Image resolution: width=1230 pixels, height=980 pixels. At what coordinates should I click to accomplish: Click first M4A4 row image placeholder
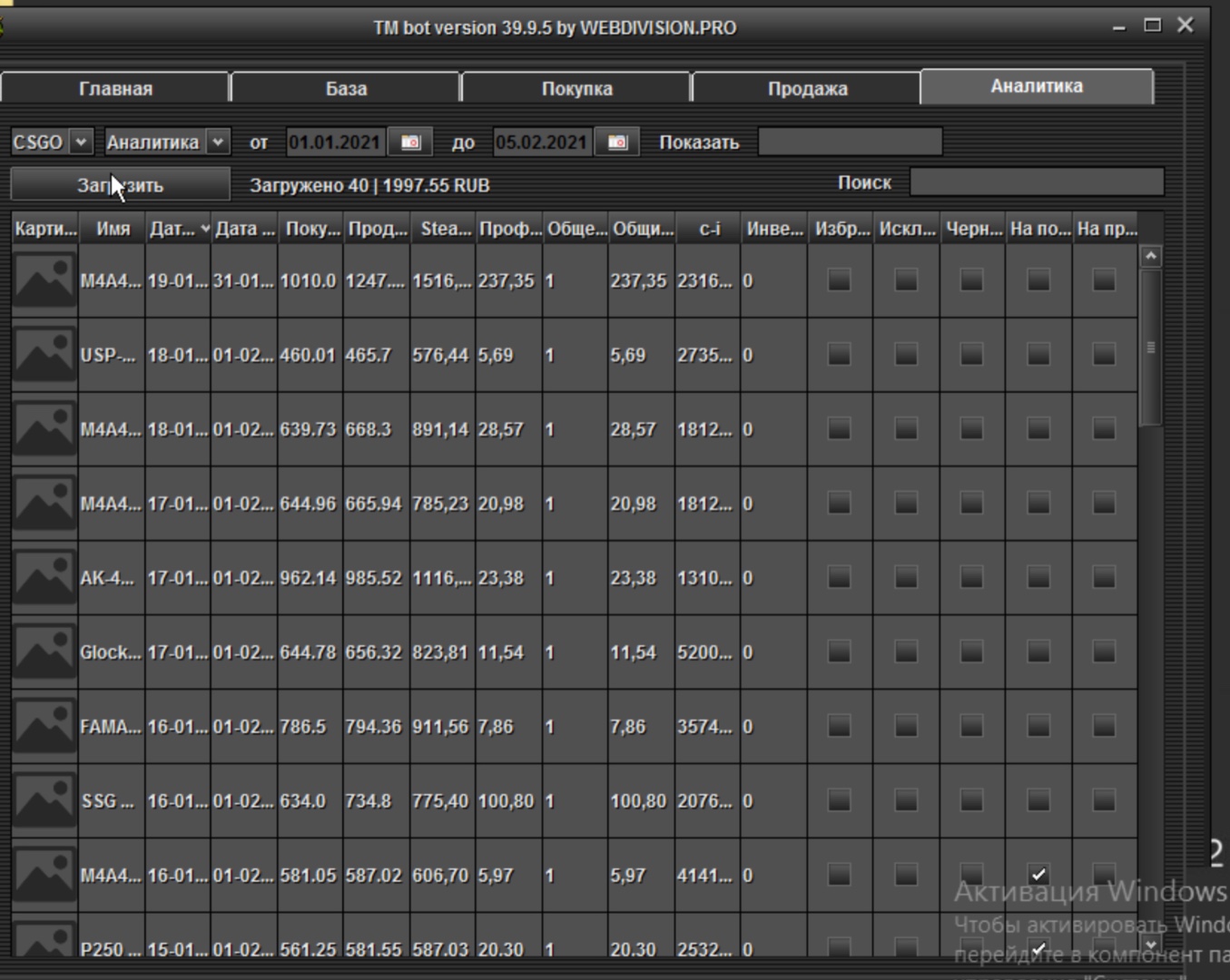click(44, 280)
